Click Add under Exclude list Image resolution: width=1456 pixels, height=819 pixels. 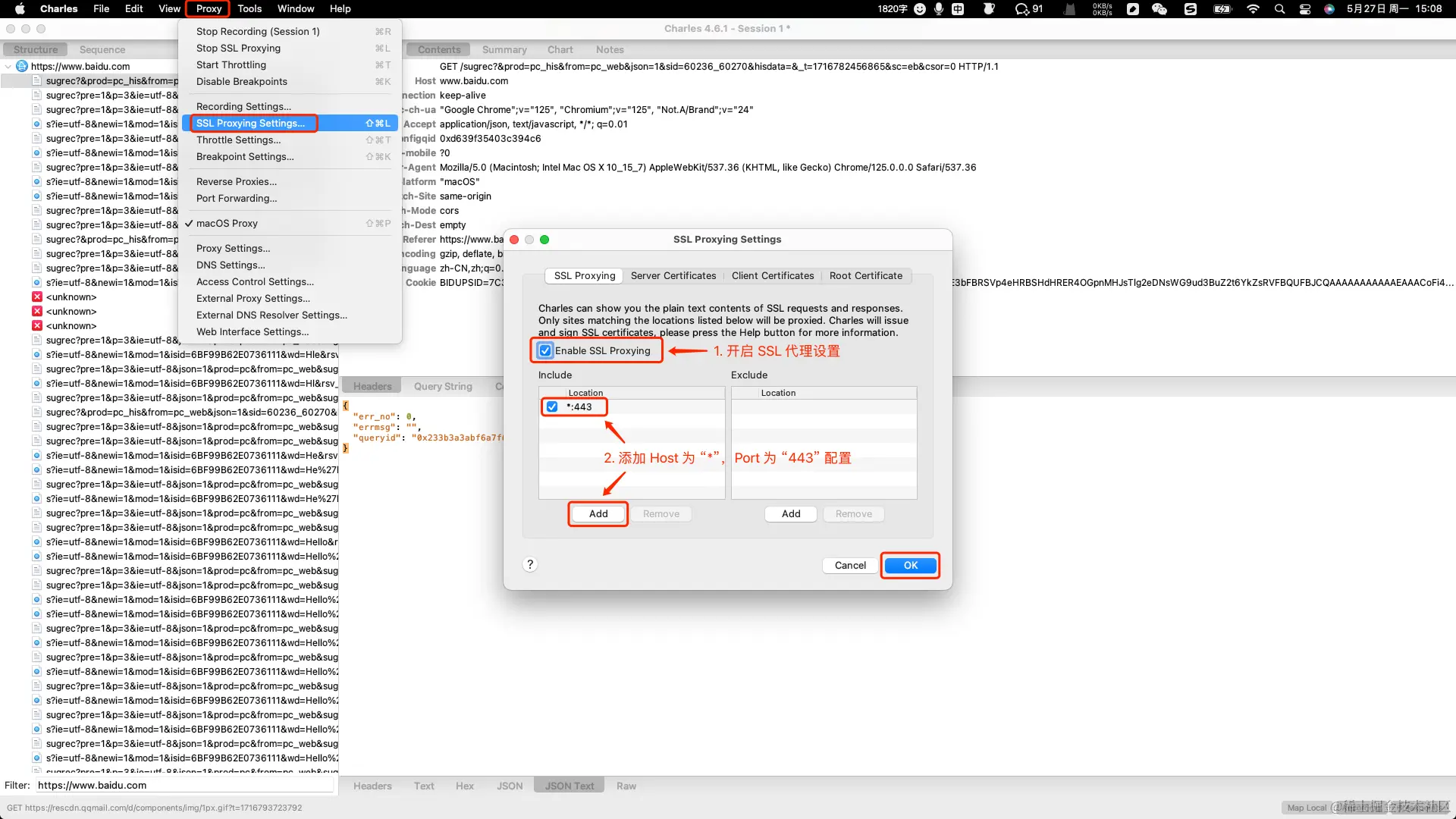(x=791, y=514)
